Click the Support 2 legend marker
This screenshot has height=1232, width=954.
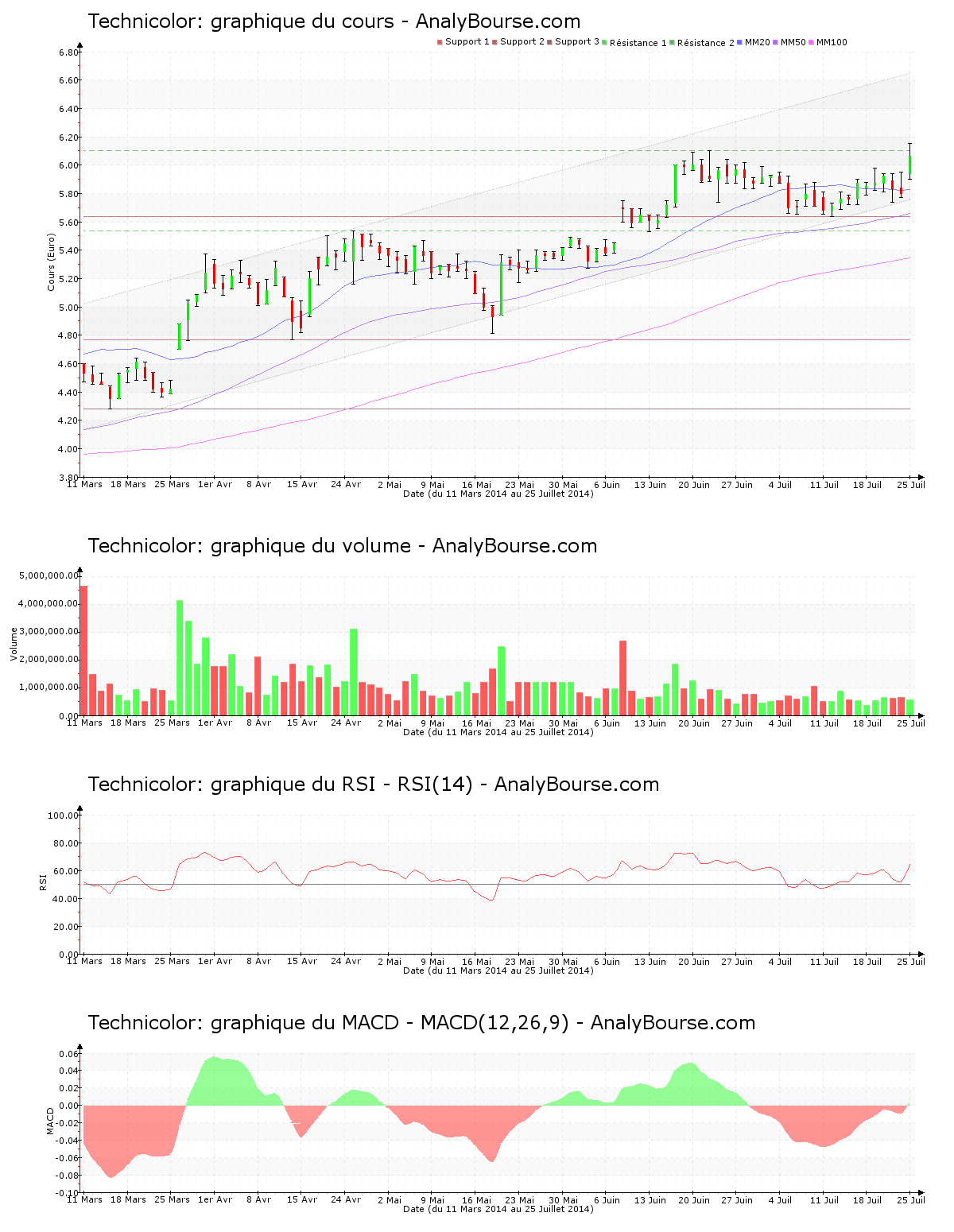coord(494,42)
